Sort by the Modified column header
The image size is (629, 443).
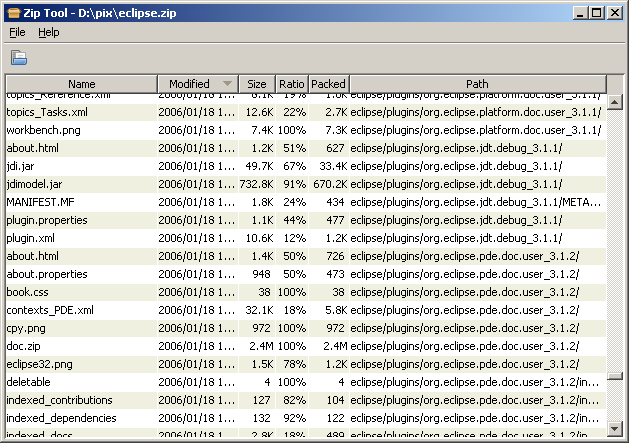(198, 84)
